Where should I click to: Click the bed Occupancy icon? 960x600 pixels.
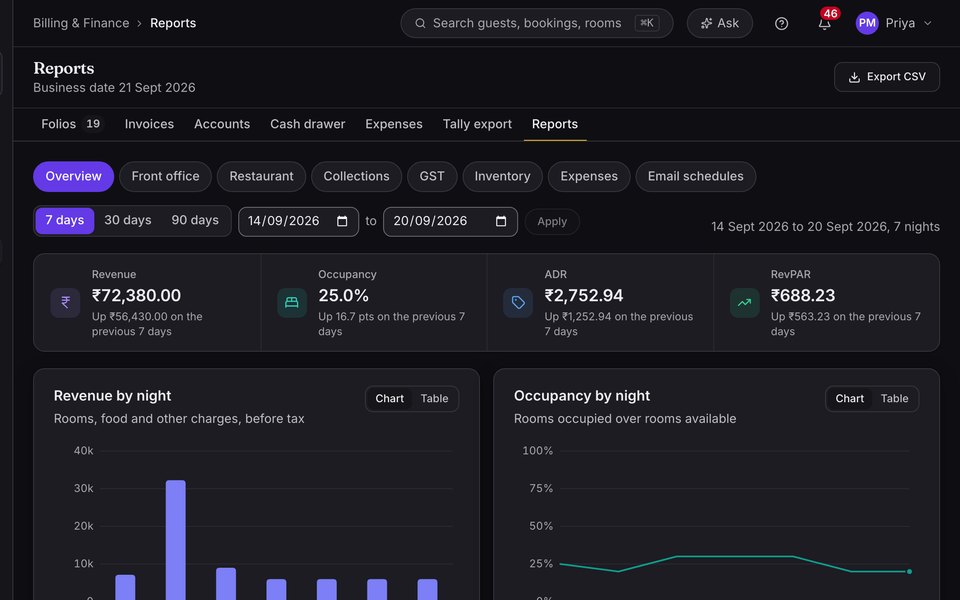point(291,302)
